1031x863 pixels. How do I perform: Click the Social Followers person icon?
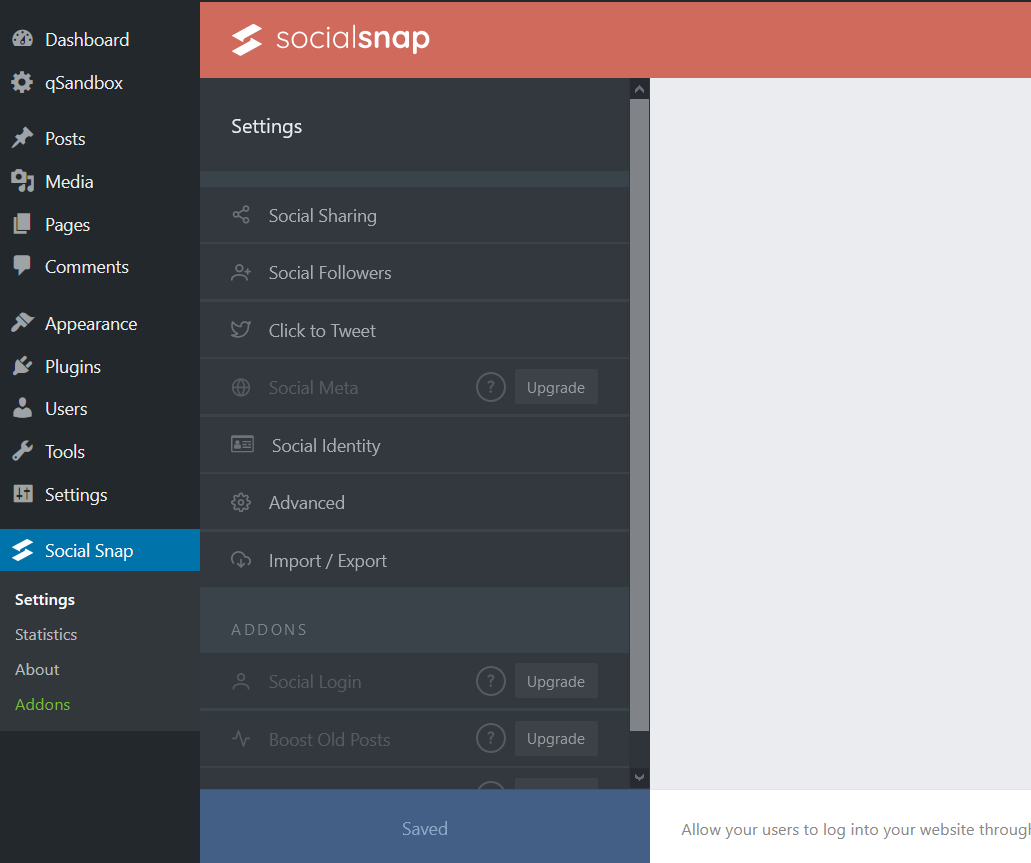click(240, 272)
